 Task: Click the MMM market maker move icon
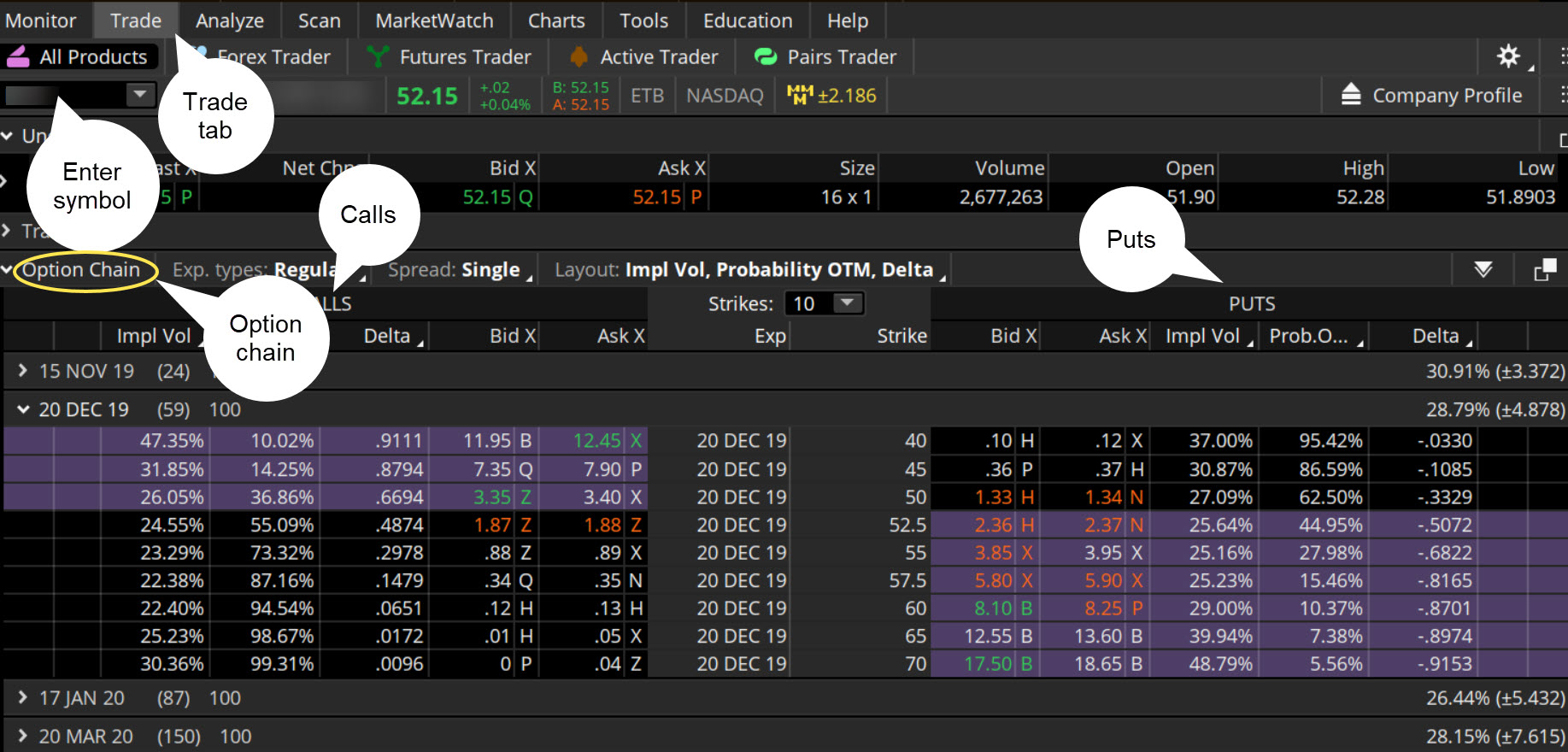click(800, 95)
